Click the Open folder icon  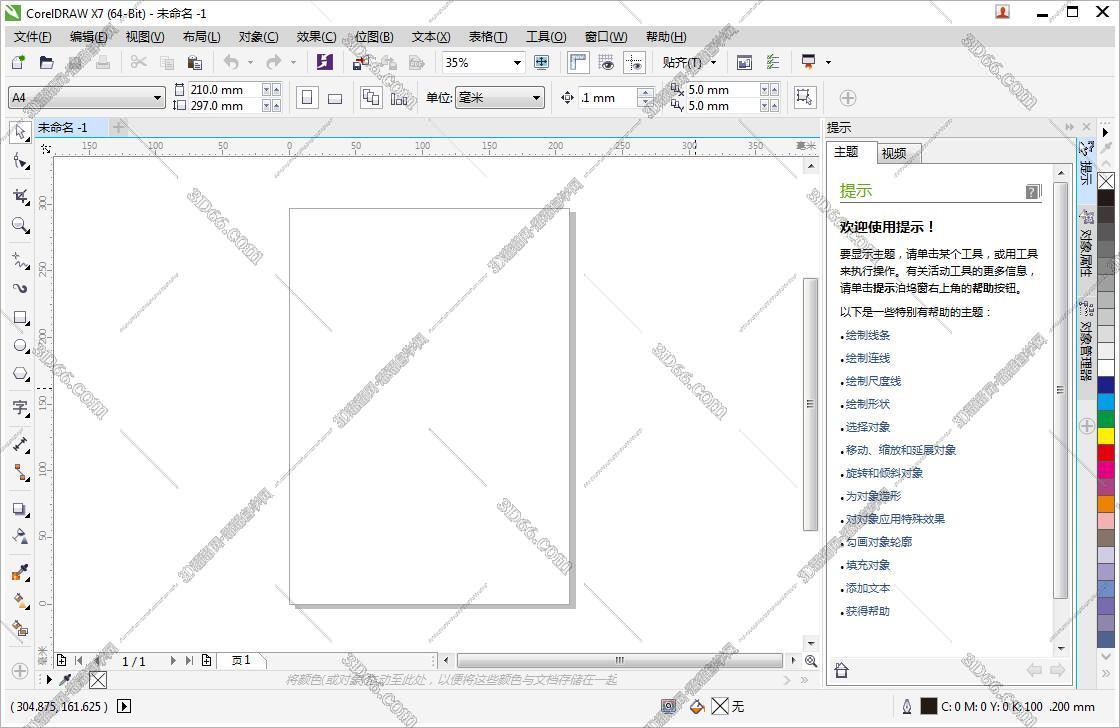click(46, 62)
